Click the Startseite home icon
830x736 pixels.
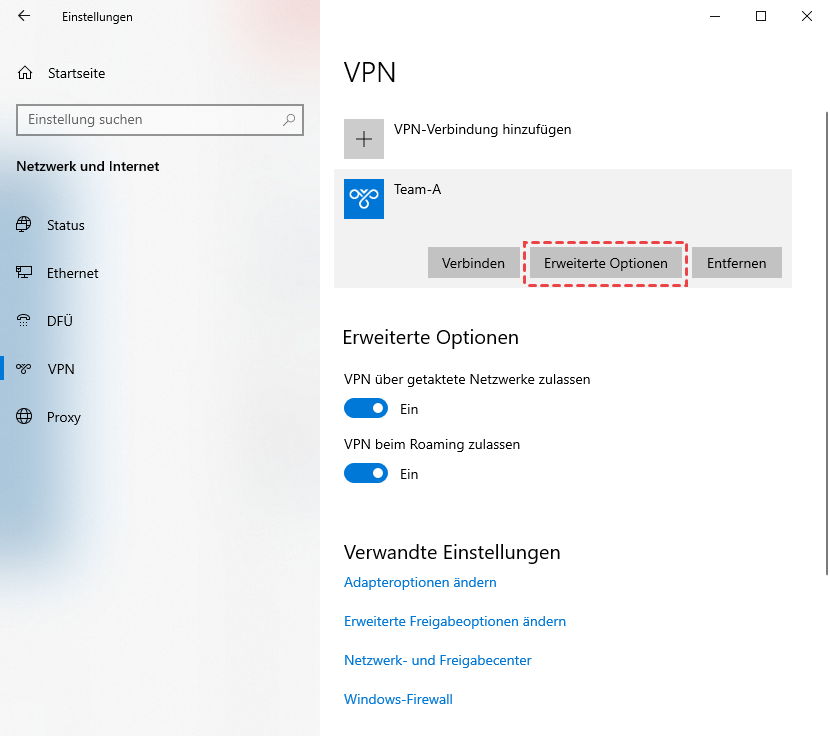pos(25,73)
